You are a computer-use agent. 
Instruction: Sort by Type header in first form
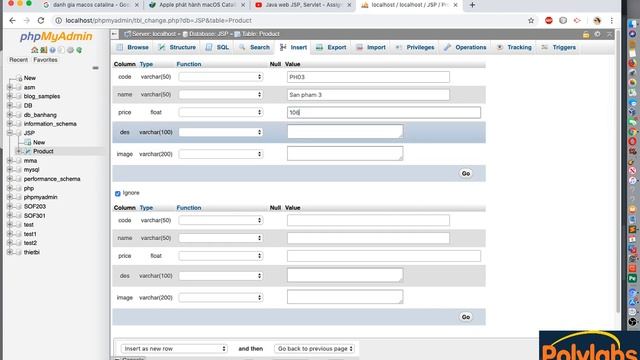tap(146, 64)
